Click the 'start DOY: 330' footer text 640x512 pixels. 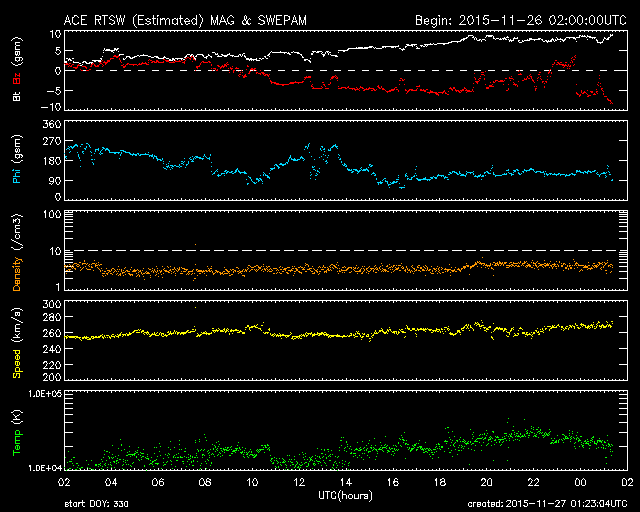point(96,504)
